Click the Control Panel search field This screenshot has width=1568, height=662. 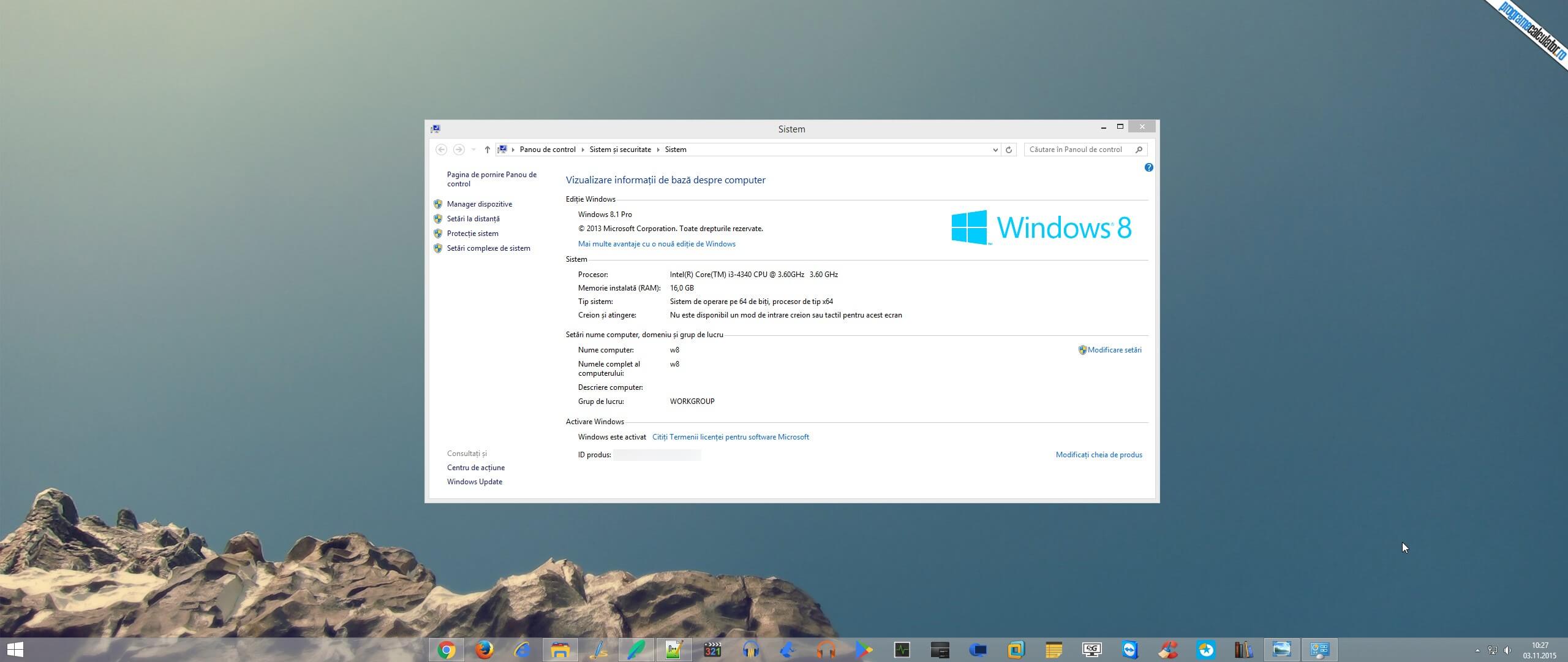(1078, 150)
